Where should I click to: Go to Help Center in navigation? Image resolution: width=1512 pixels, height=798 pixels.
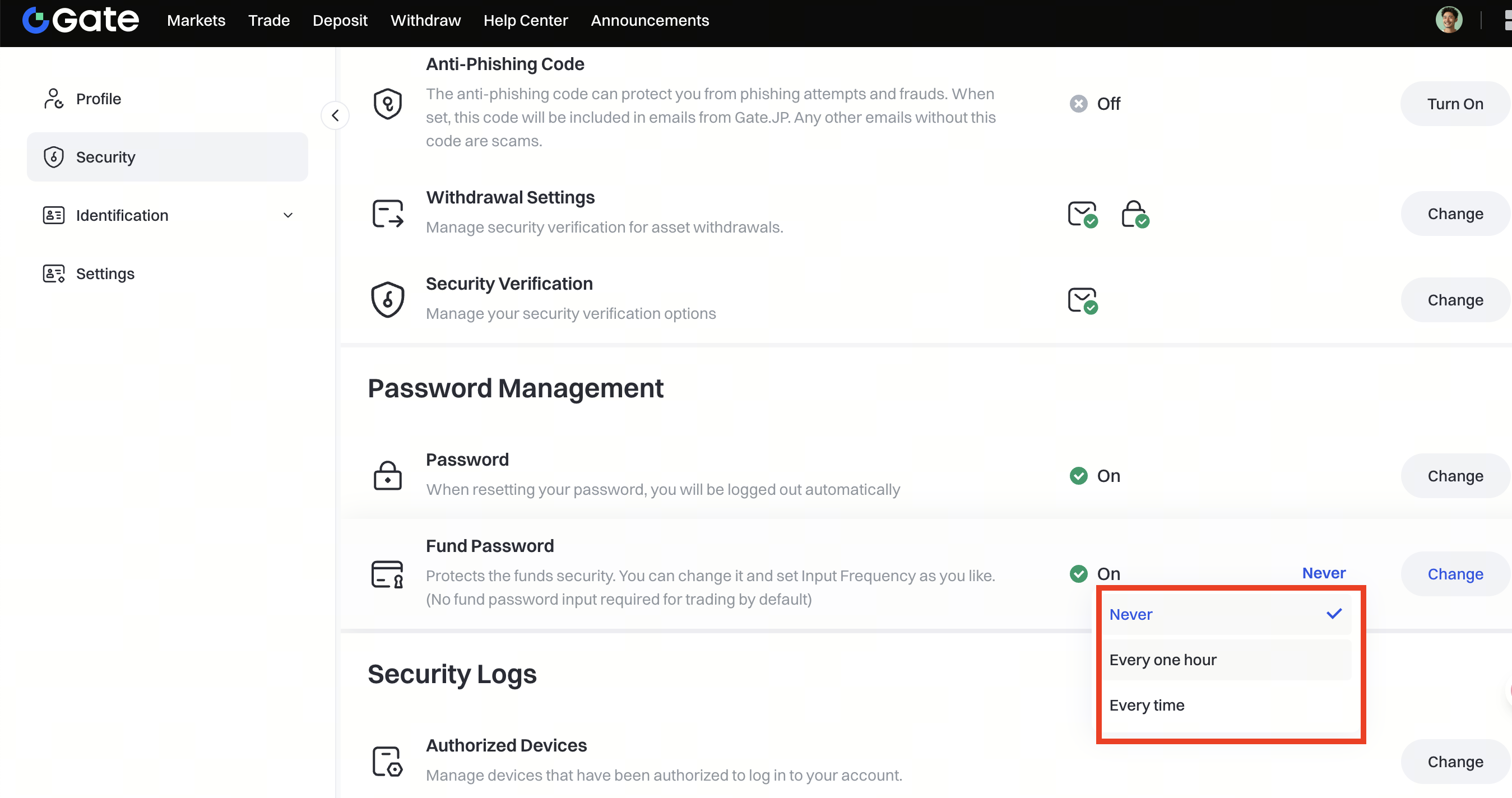click(525, 21)
